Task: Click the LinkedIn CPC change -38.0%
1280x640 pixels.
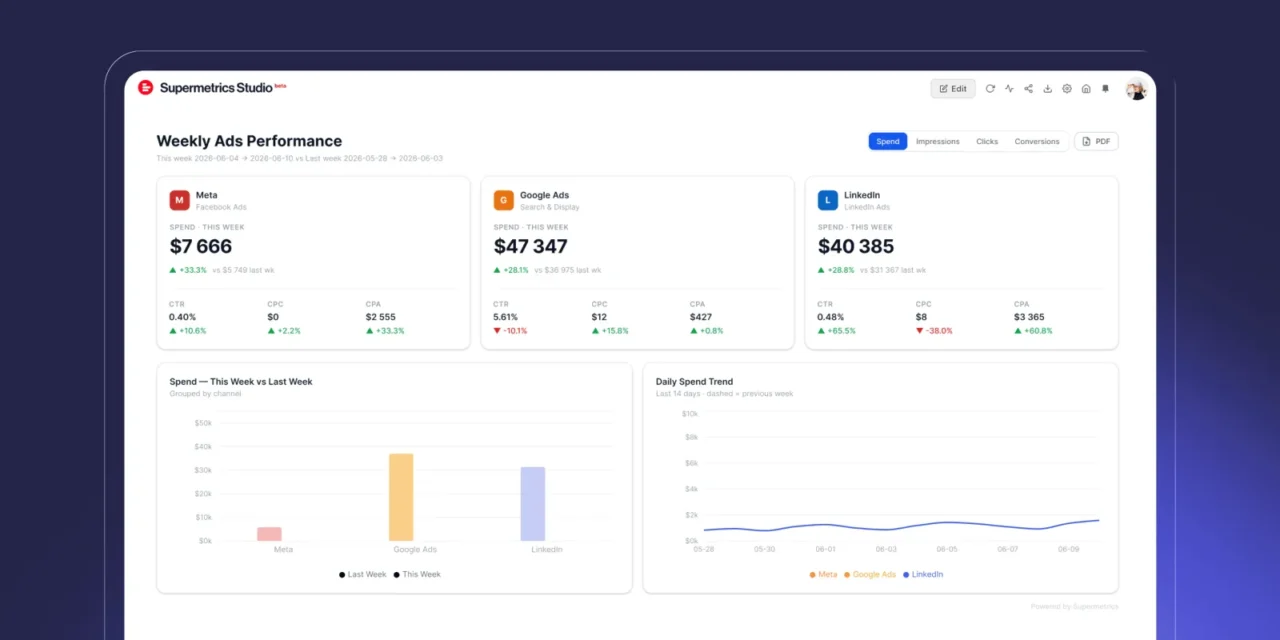Action: coord(934,331)
